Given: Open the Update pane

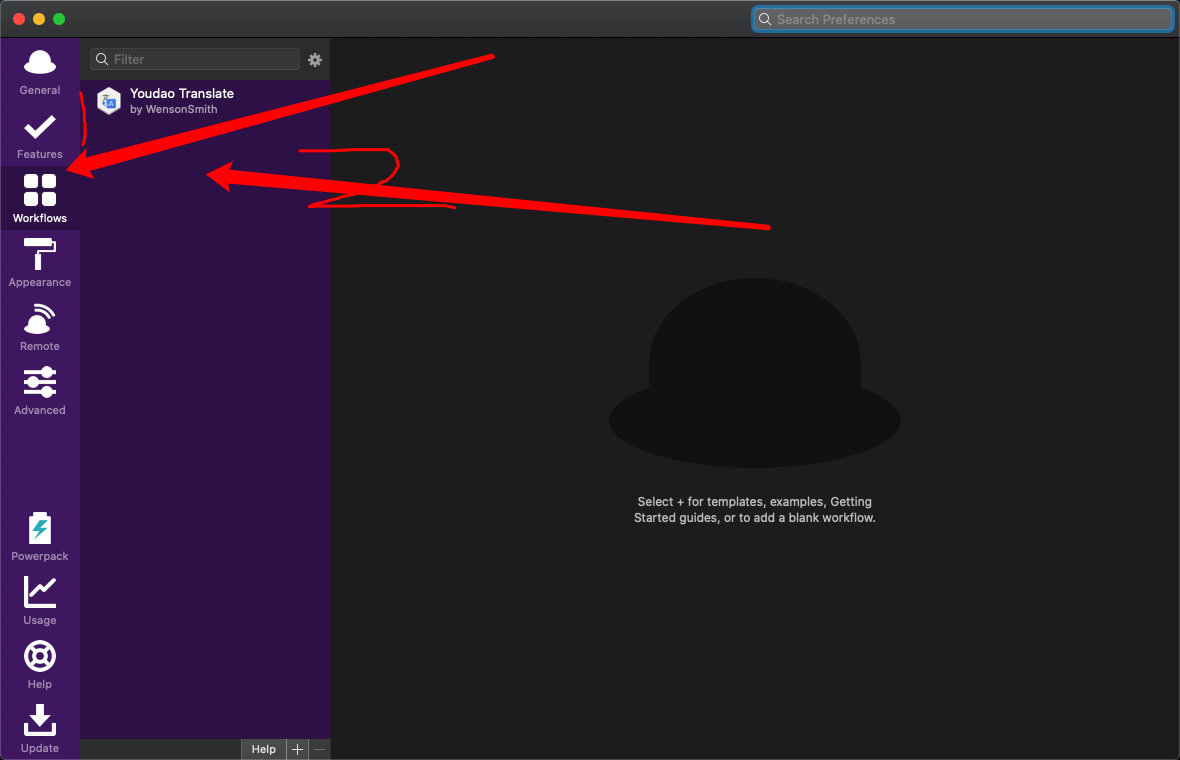Looking at the screenshot, I should 40,729.
